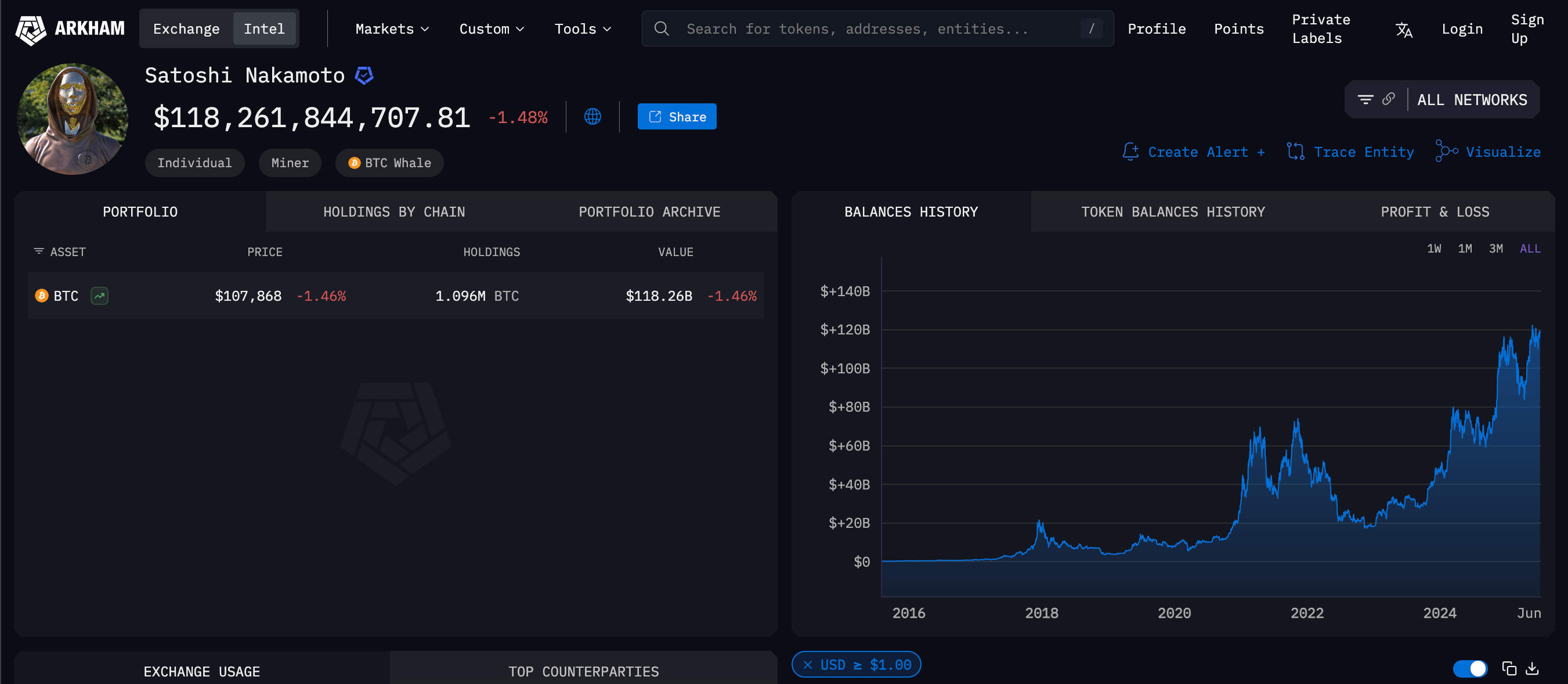Image resolution: width=1568 pixels, height=684 pixels.
Task: Click the 1.096M BTC holdings cell
Action: click(x=476, y=296)
